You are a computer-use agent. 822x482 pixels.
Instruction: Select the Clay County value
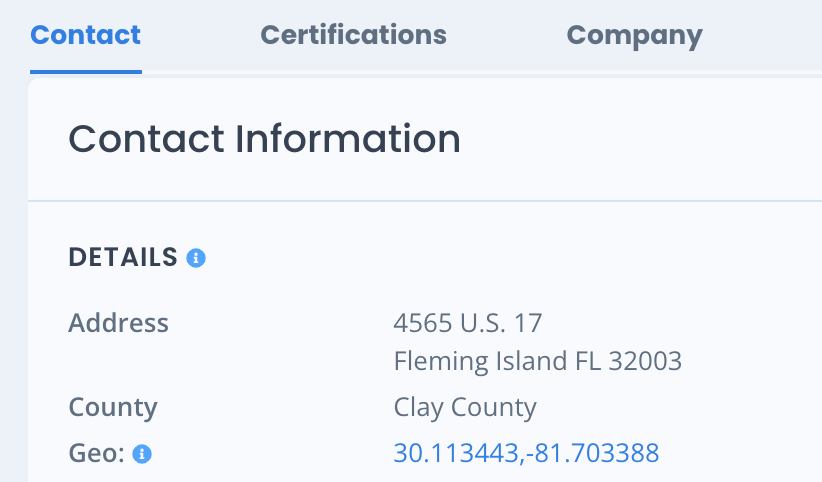coord(465,408)
